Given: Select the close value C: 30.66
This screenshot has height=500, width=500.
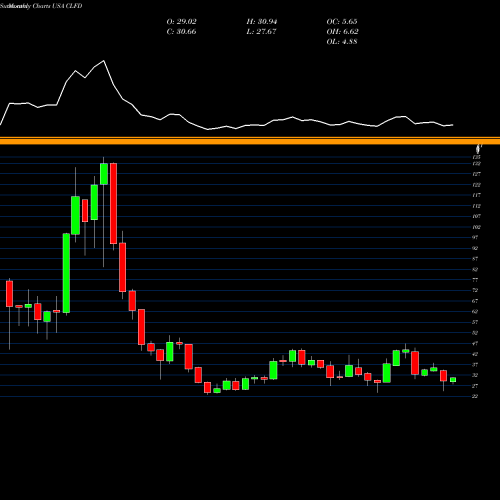Looking at the screenshot, I should pyautogui.click(x=181, y=32).
